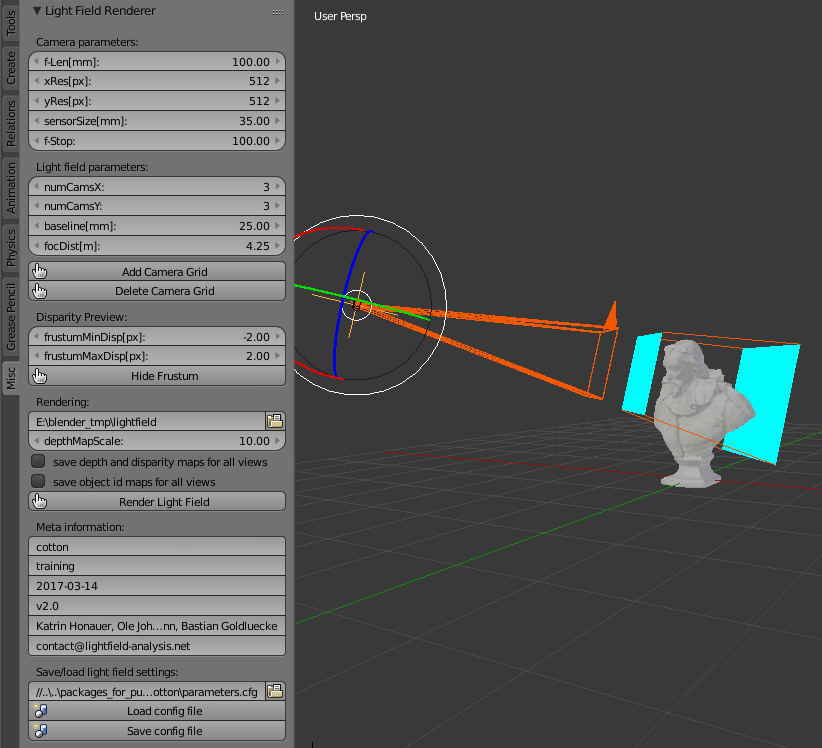Screen dimensions: 822x748
Task: Click the f-Stop value slider
Action: pyautogui.click(x=156, y=140)
